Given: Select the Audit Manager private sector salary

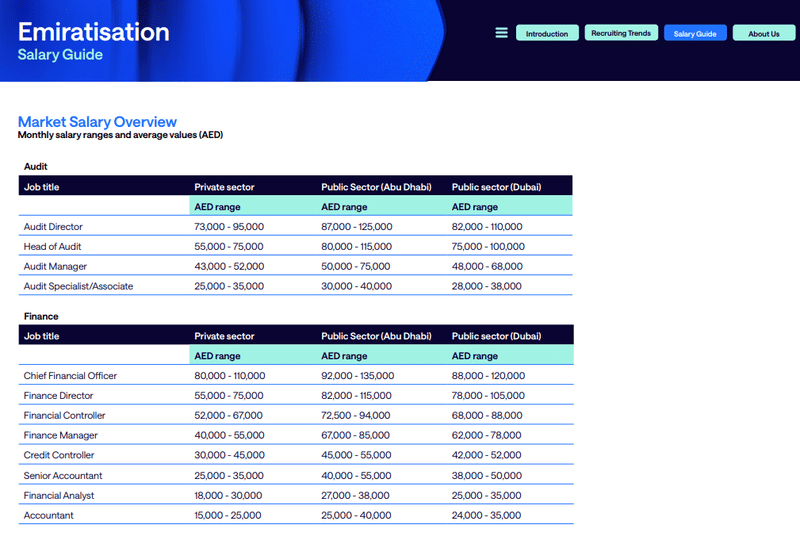Looking at the screenshot, I should coord(229,267).
